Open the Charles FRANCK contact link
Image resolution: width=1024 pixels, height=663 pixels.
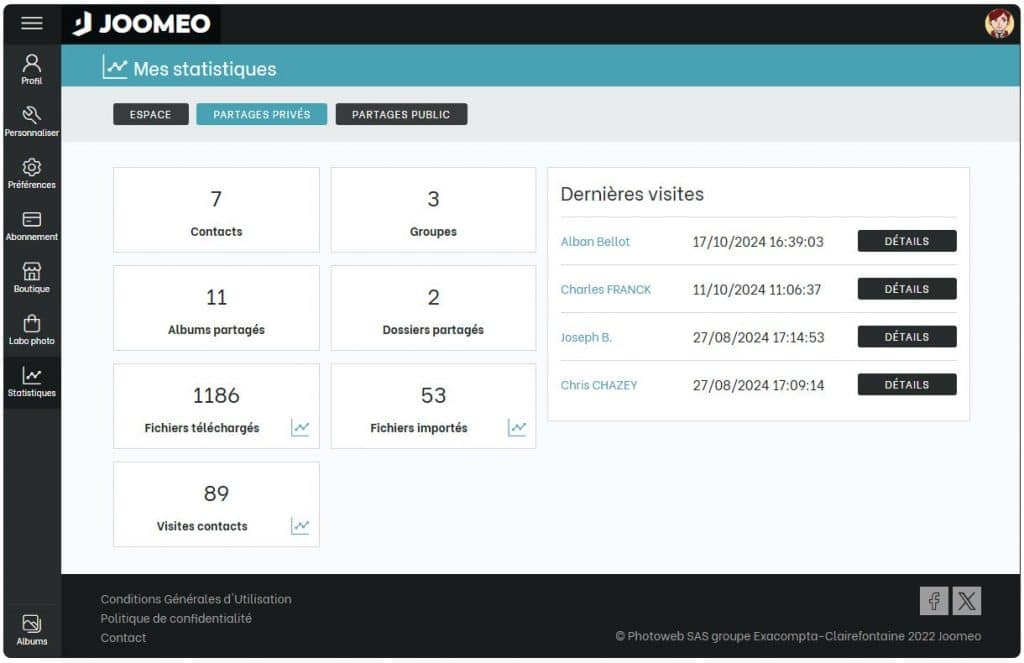point(605,289)
